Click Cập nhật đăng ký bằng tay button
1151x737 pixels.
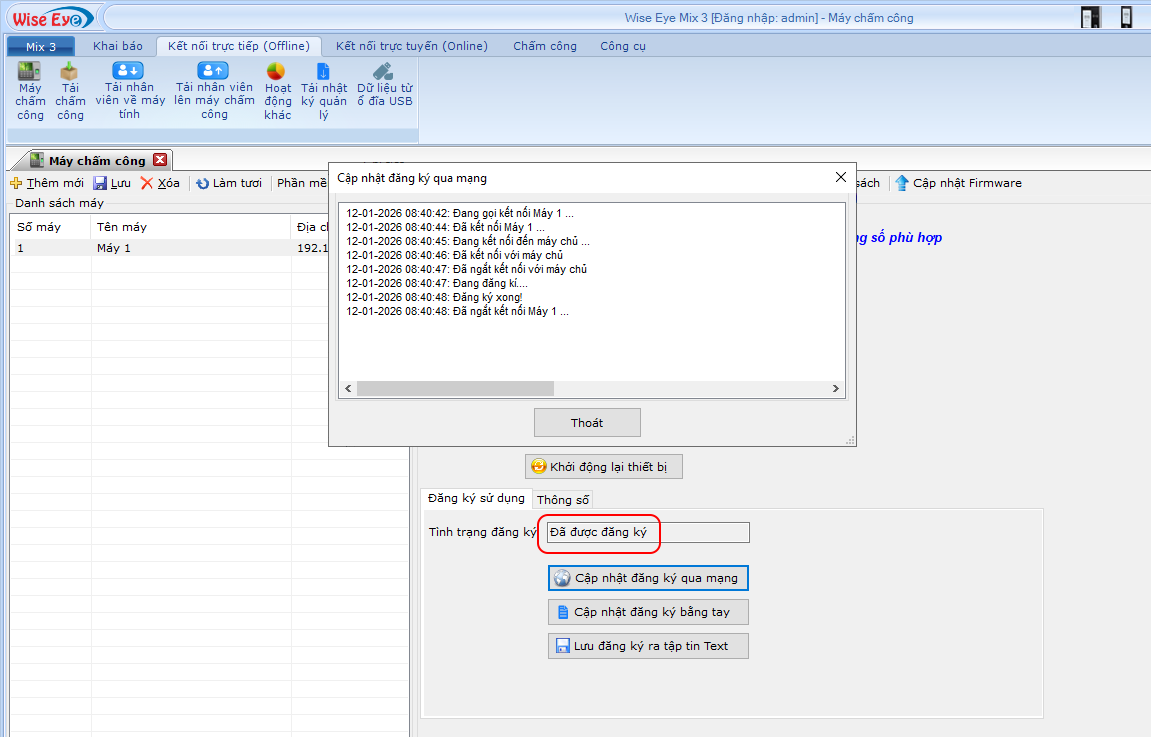coord(648,612)
